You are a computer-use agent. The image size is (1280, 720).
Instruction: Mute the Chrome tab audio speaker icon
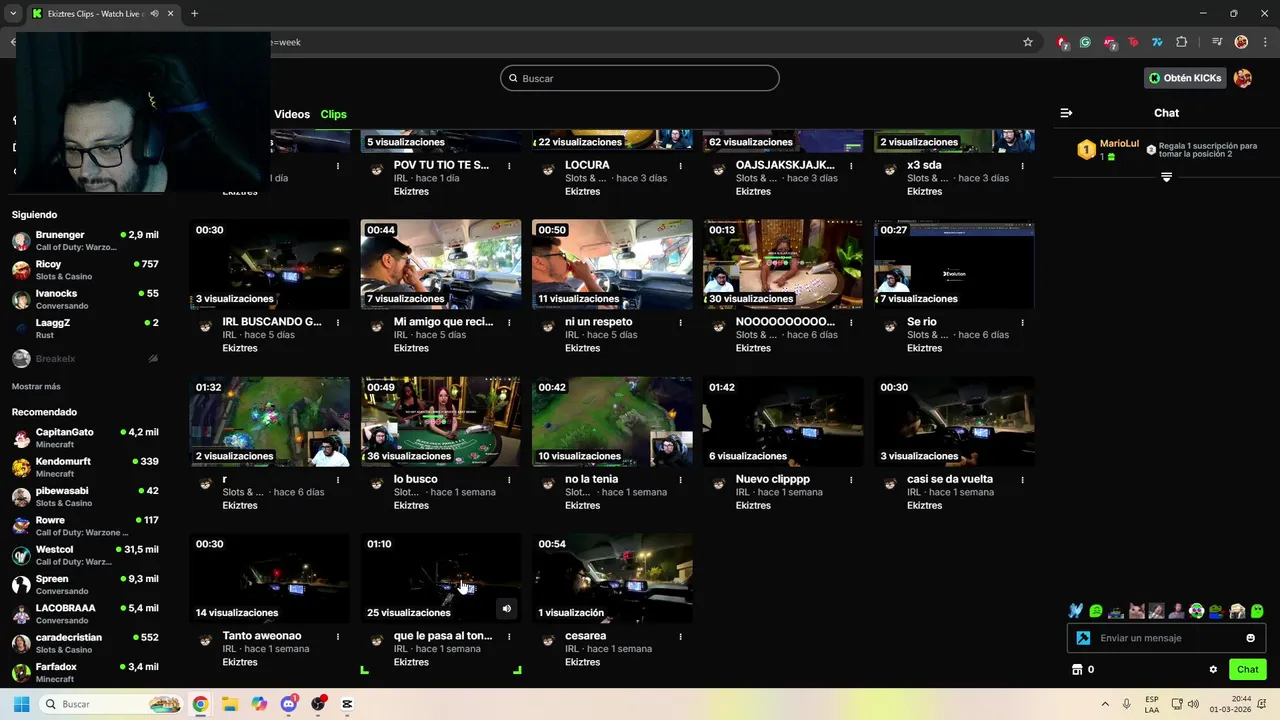(x=155, y=14)
